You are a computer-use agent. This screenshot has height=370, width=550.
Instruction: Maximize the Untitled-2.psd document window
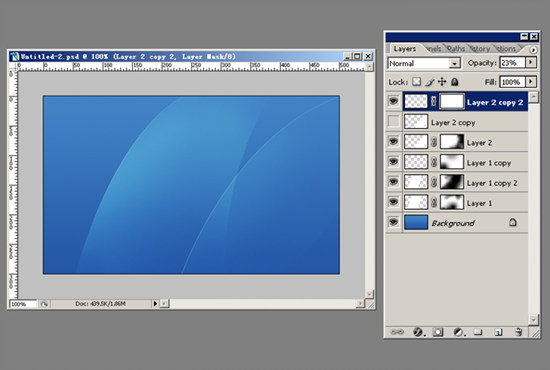click(358, 56)
